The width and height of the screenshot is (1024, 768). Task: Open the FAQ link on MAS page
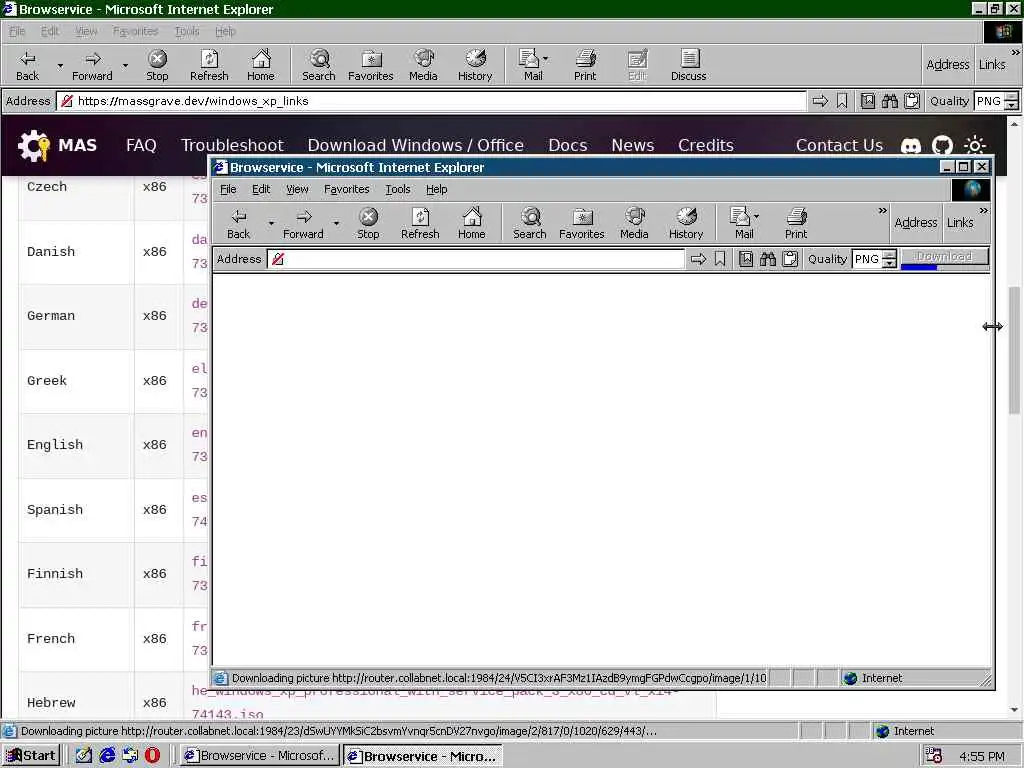pyautogui.click(x=141, y=145)
